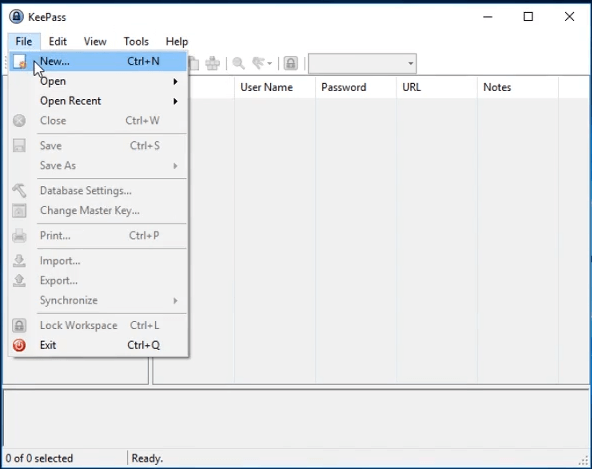Expand the Open submenu
Viewport: 592px width, 469px height.
click(x=98, y=81)
